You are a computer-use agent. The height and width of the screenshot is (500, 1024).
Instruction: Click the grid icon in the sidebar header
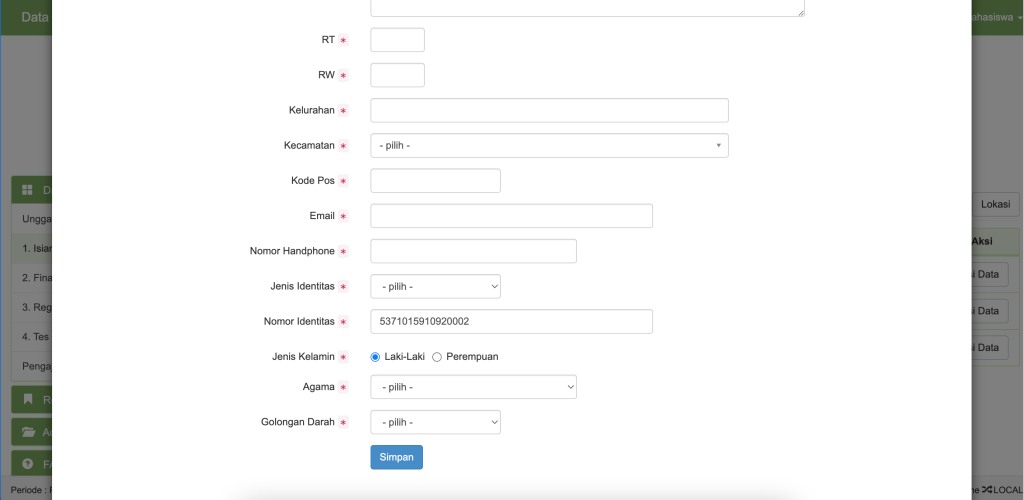[28, 190]
